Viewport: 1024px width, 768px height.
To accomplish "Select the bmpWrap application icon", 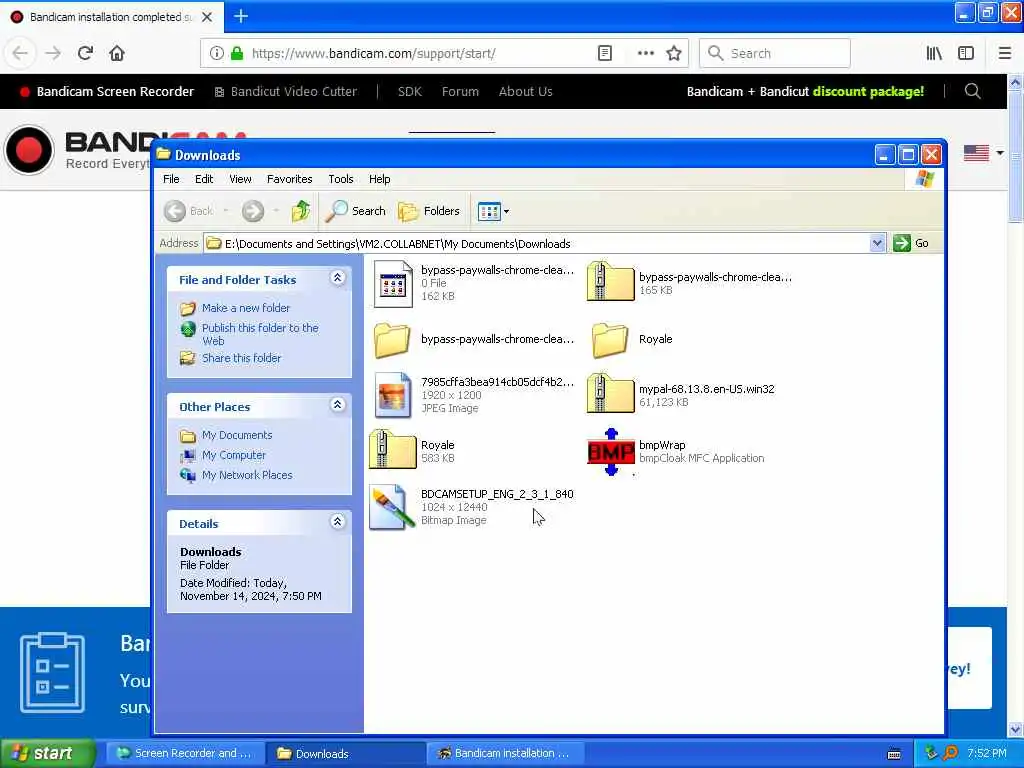I will click(611, 452).
